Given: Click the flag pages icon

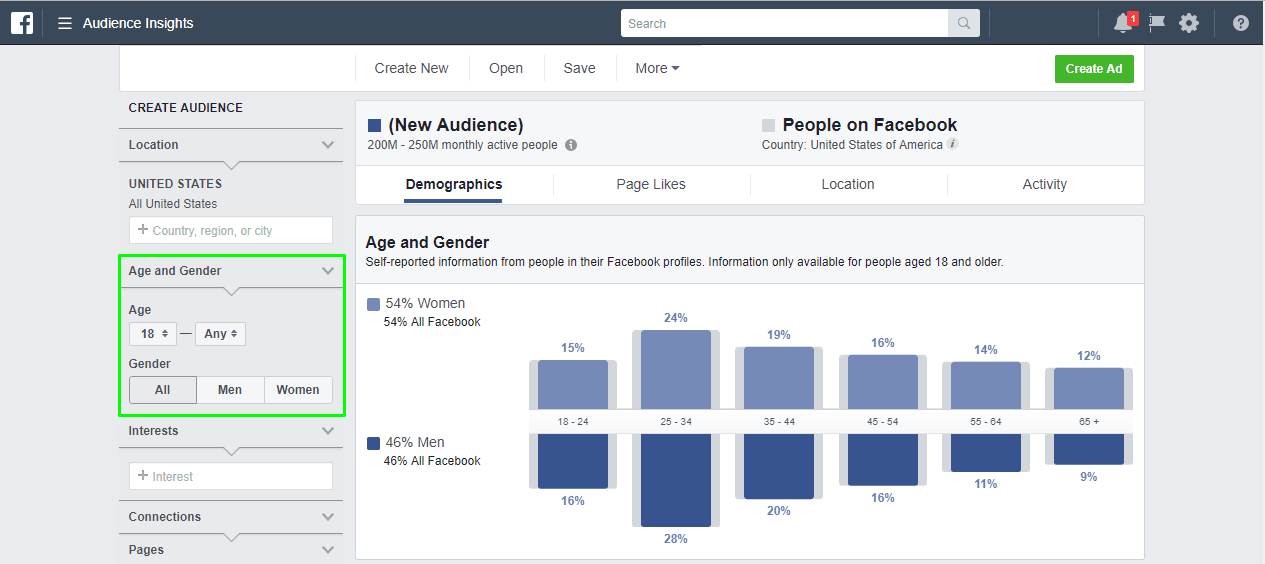Looking at the screenshot, I should (x=1157, y=23).
